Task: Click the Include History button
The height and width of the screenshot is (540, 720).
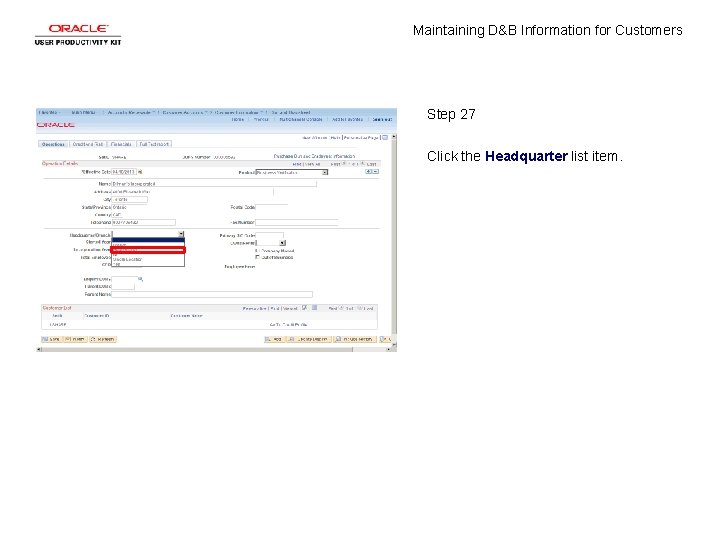Action: pyautogui.click(x=355, y=339)
